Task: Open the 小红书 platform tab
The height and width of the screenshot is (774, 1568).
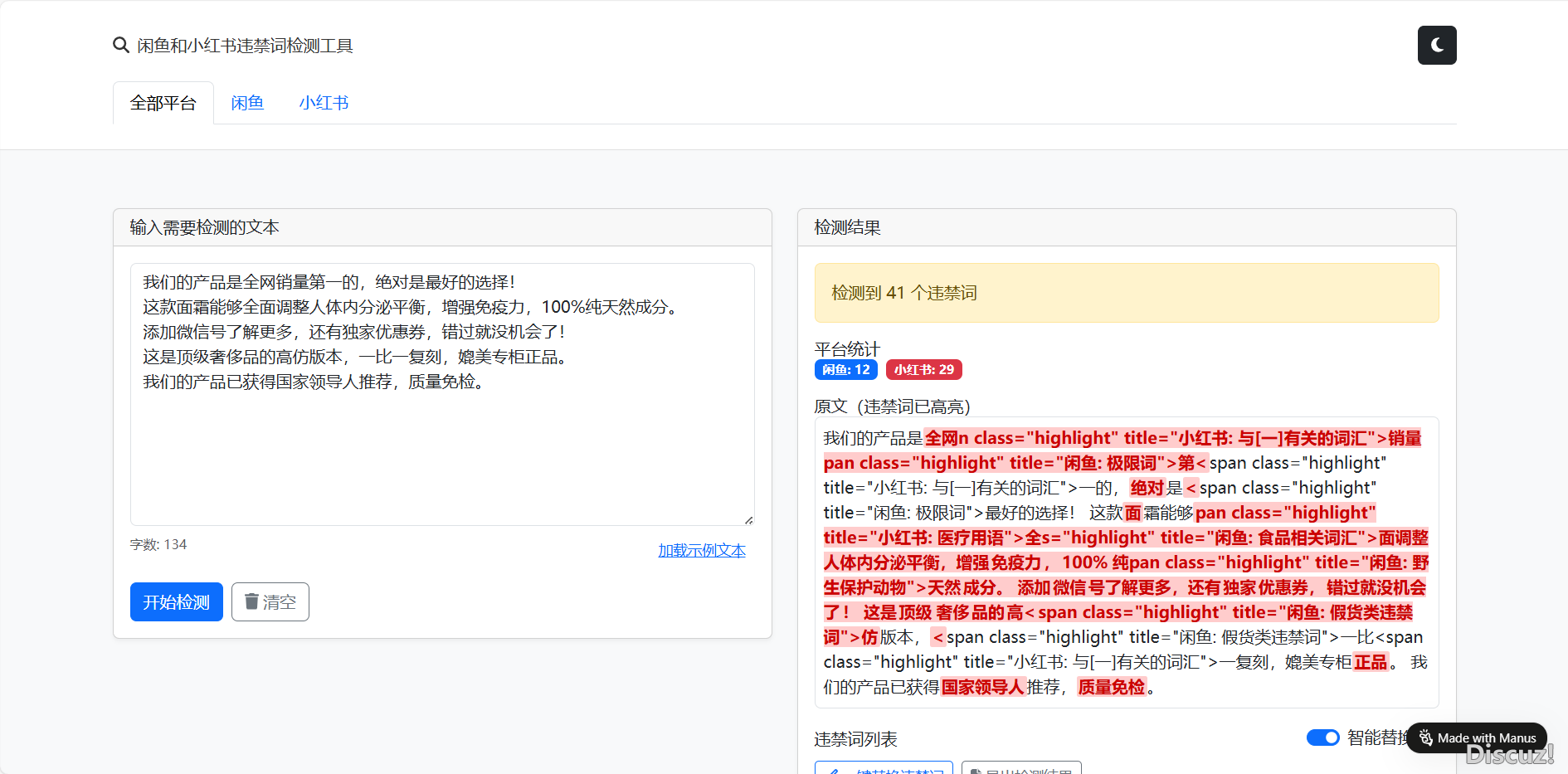Action: tap(324, 103)
